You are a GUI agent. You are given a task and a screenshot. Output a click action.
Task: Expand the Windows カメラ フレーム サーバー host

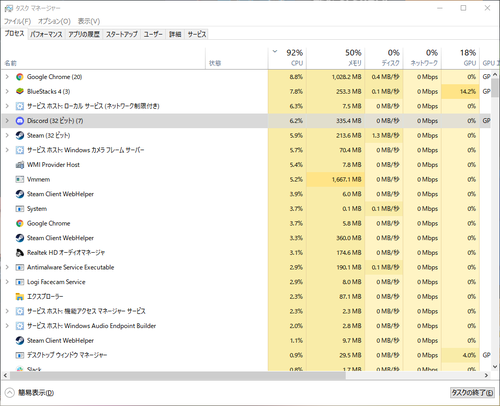tap(7, 150)
